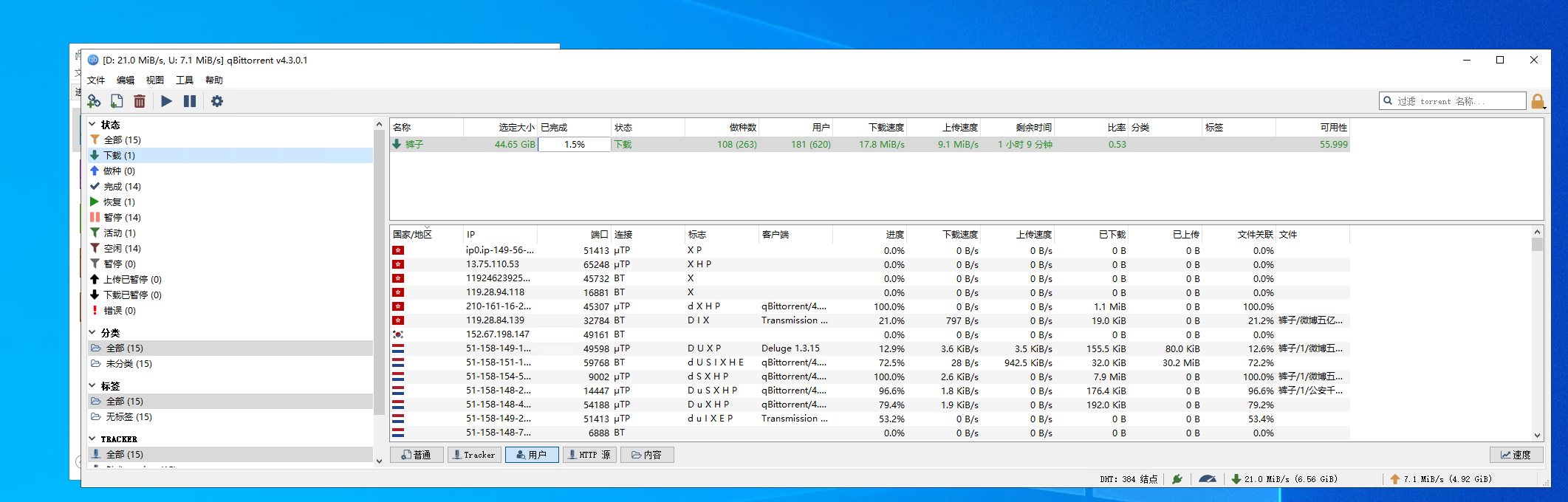Screen dimensions: 1568x502
Task: Open the 速度 graph button
Action: coord(1516,455)
